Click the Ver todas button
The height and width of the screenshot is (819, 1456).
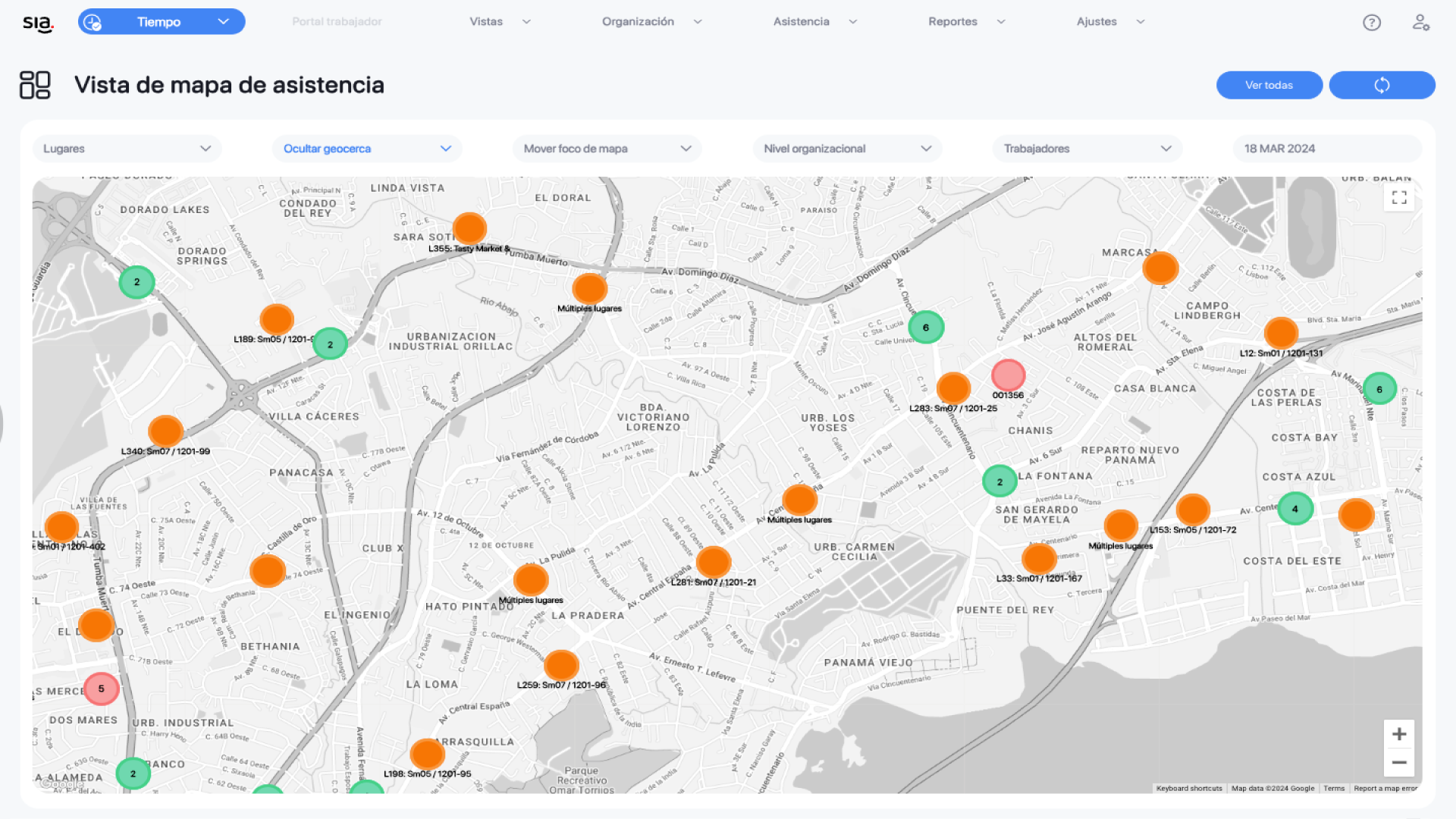[x=1269, y=85]
